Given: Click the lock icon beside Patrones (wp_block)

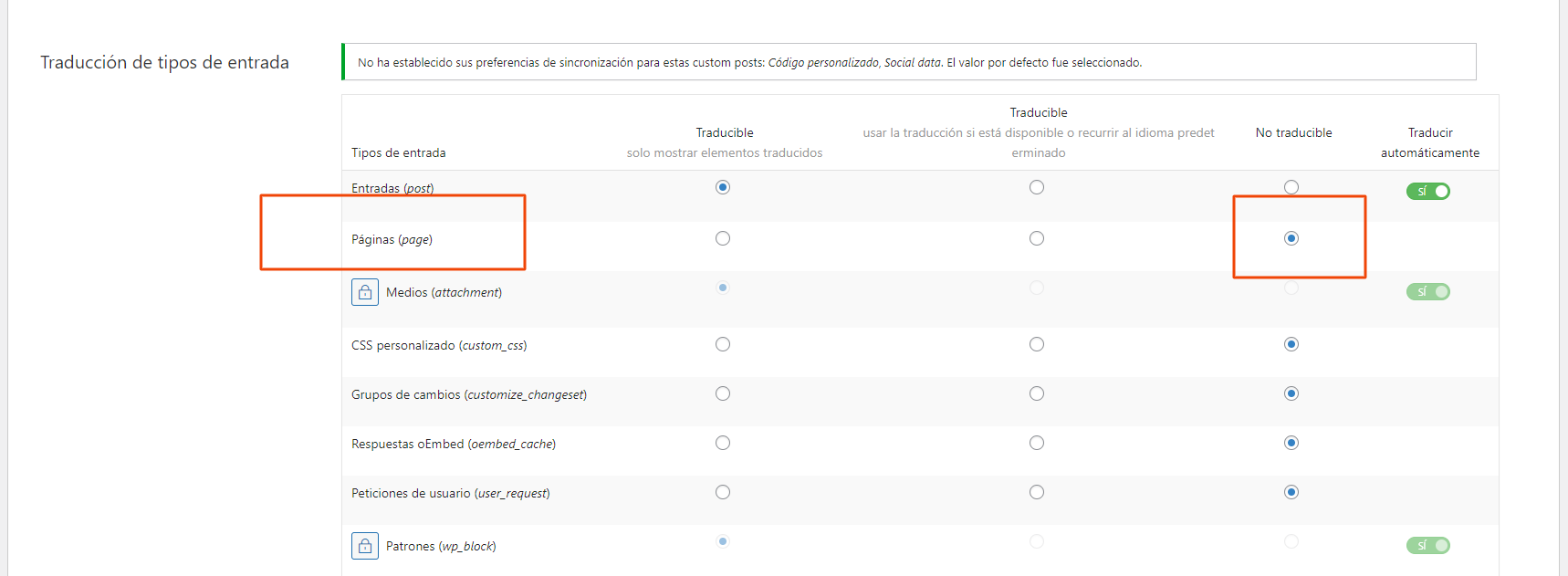Looking at the screenshot, I should pos(365,546).
